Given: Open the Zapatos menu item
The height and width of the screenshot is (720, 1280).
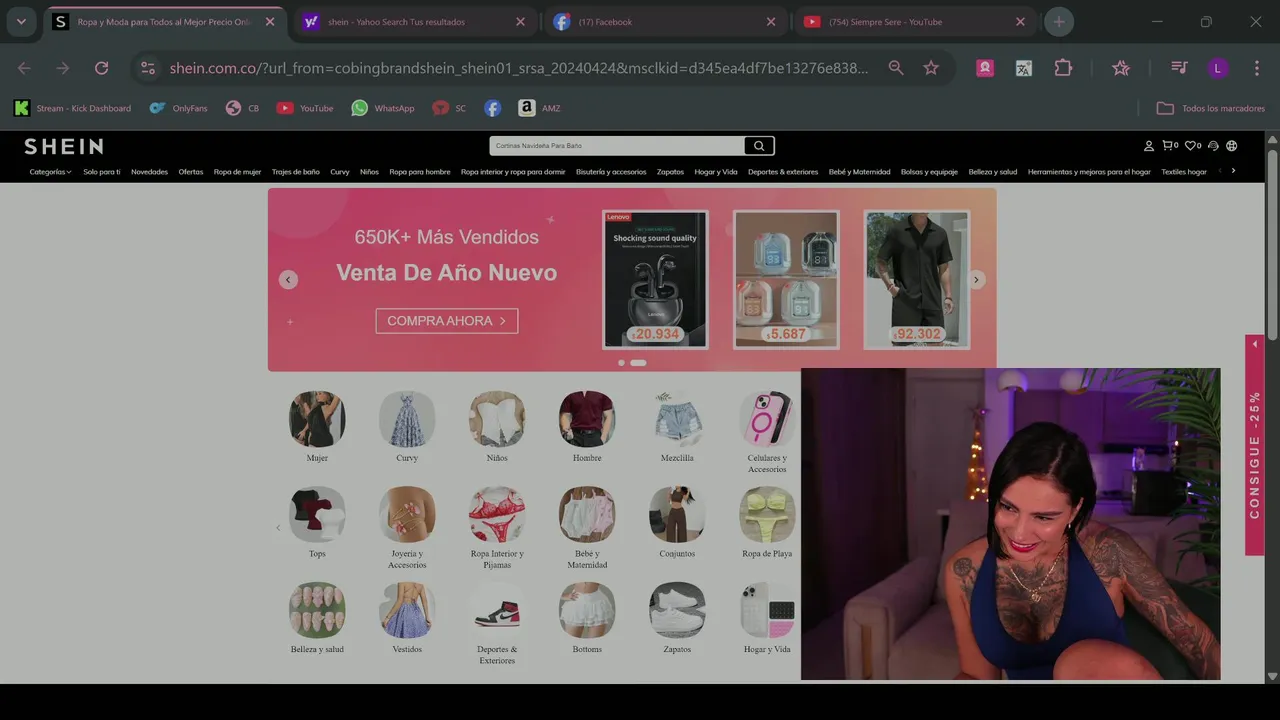Looking at the screenshot, I should pyautogui.click(x=670, y=172).
